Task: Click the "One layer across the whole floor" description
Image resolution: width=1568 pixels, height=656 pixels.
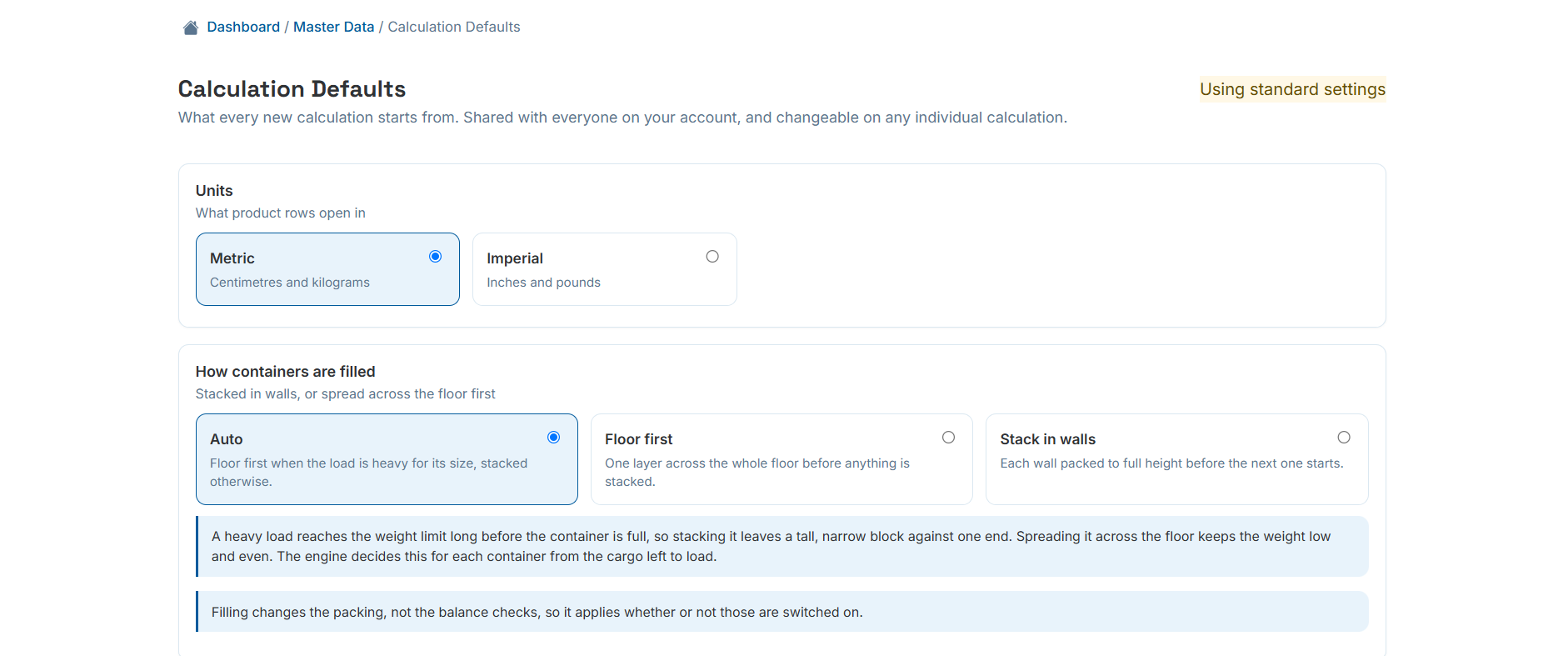Action: [757, 473]
